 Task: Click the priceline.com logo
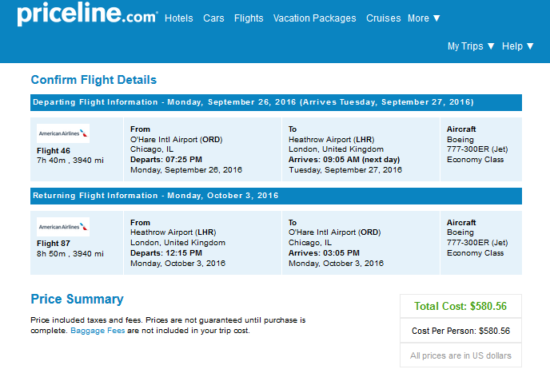(x=87, y=14)
